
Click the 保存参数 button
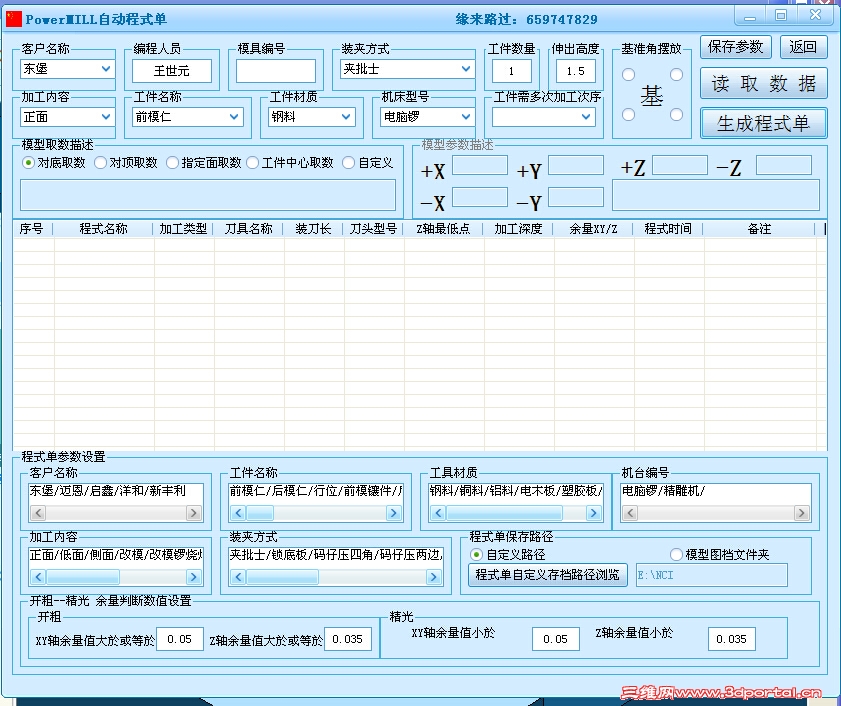(x=735, y=47)
